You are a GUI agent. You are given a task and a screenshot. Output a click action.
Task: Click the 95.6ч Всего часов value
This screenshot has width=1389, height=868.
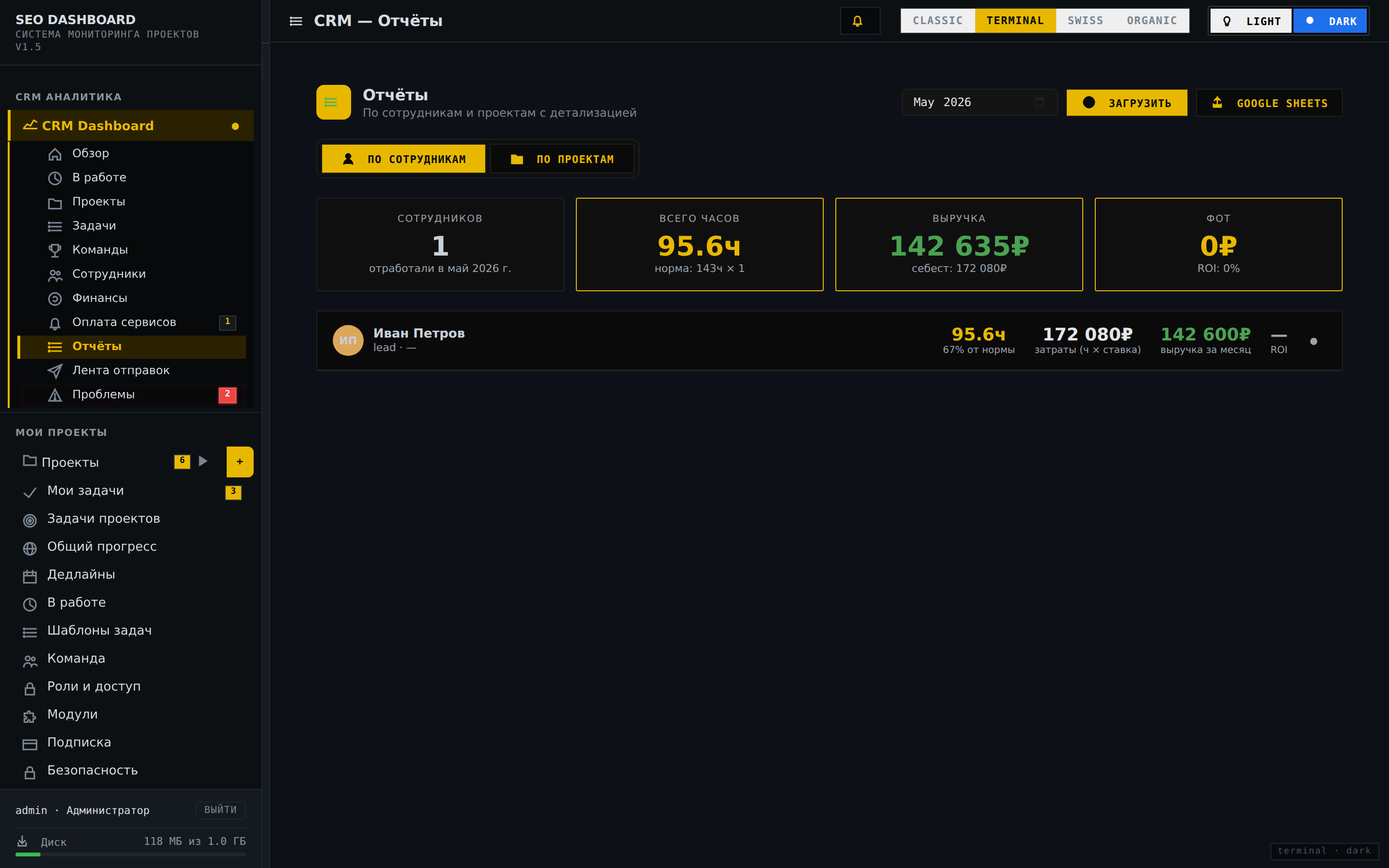pos(699,246)
